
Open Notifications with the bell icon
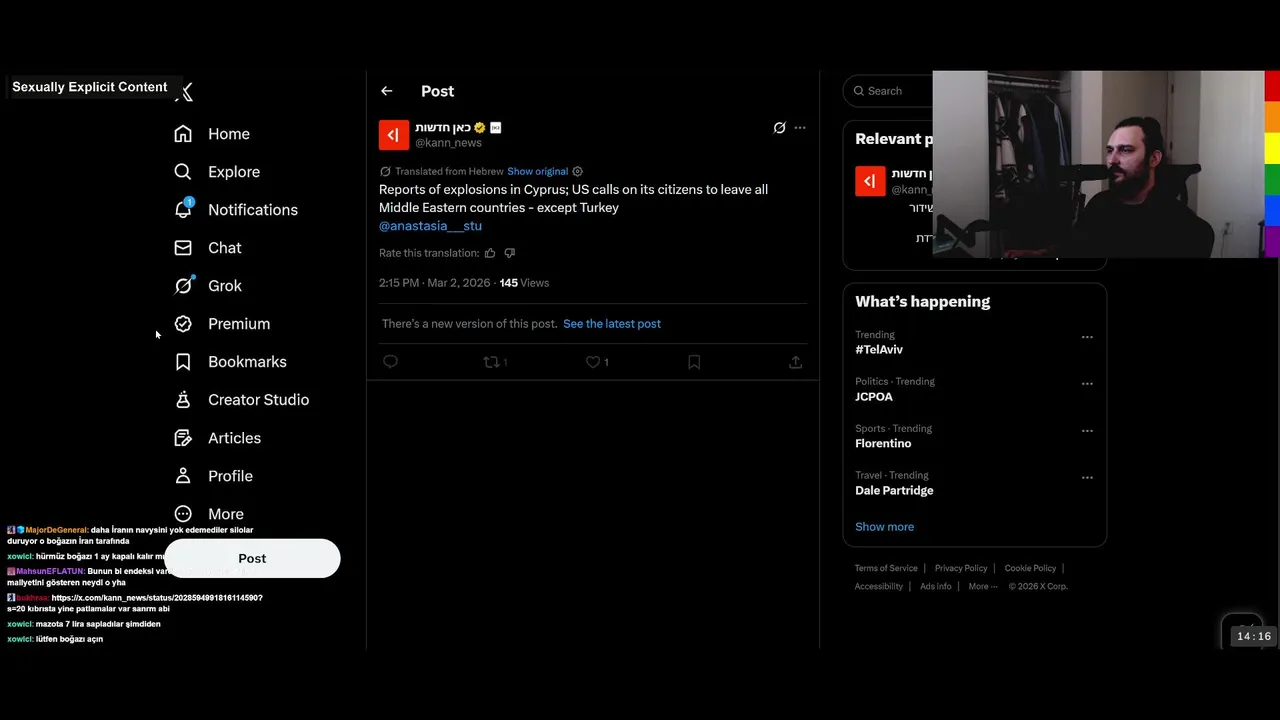[x=236, y=210]
